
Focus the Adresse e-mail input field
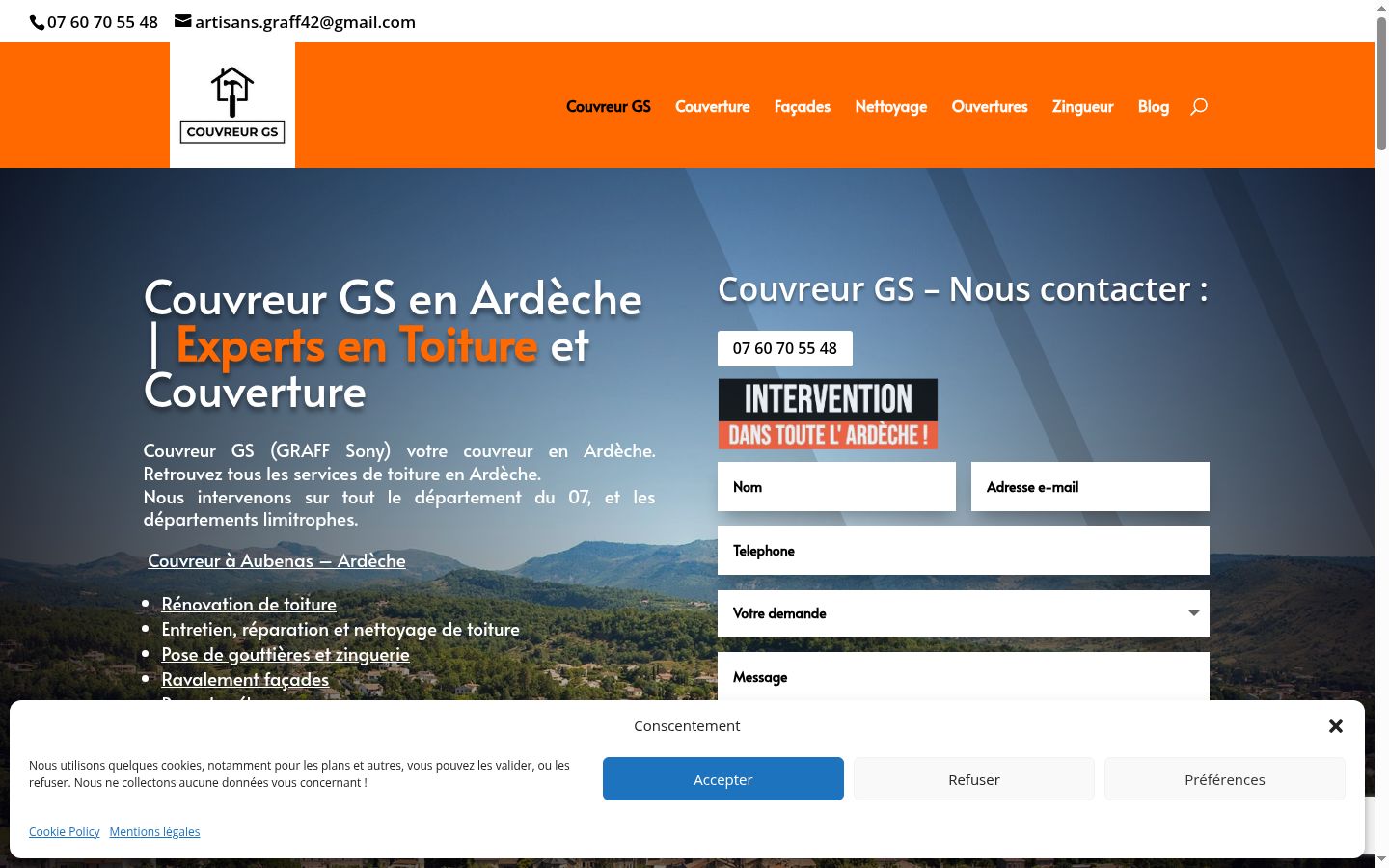(1090, 487)
